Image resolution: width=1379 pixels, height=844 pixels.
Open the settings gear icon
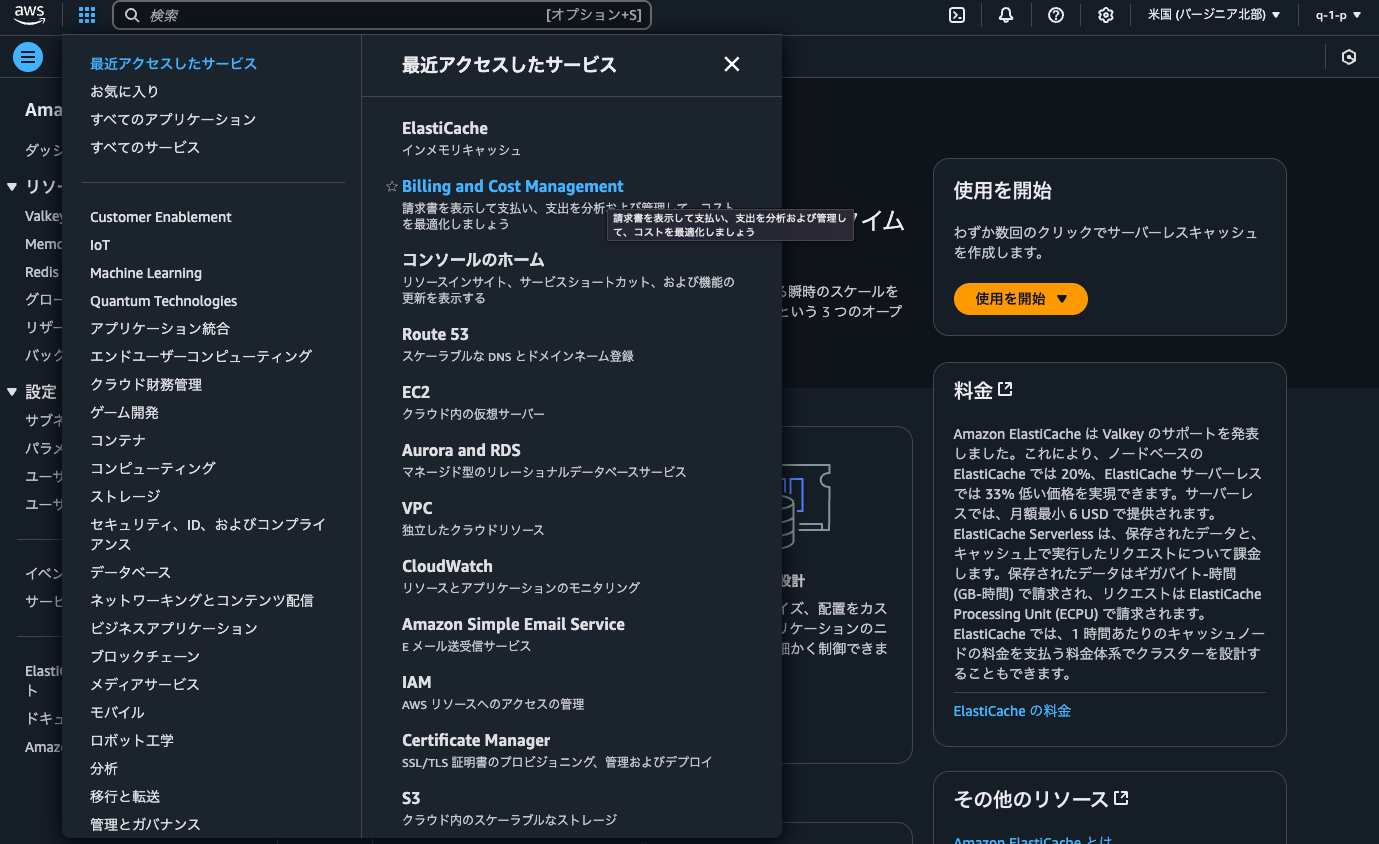1106,15
